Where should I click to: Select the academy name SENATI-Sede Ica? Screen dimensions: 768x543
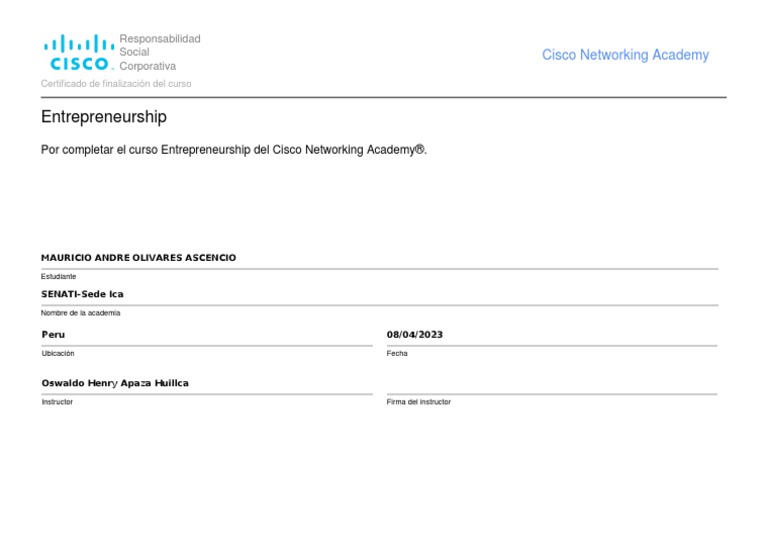click(82, 294)
